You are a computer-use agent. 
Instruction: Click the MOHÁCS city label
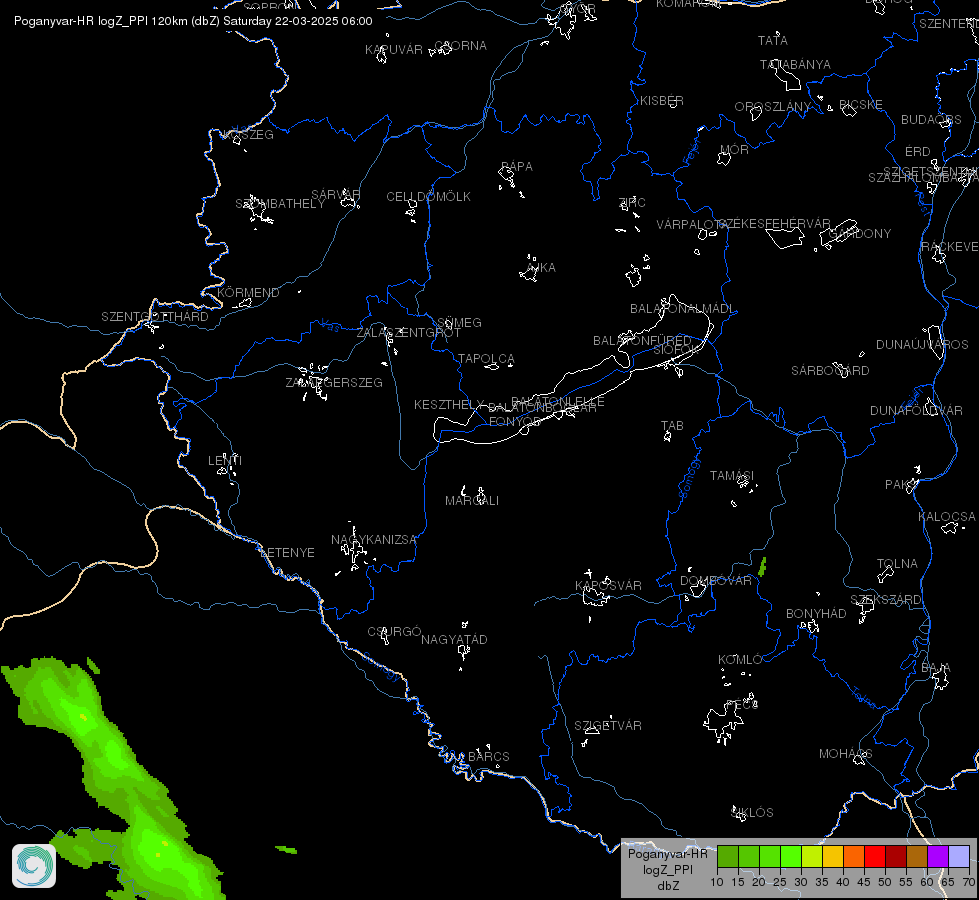845,754
